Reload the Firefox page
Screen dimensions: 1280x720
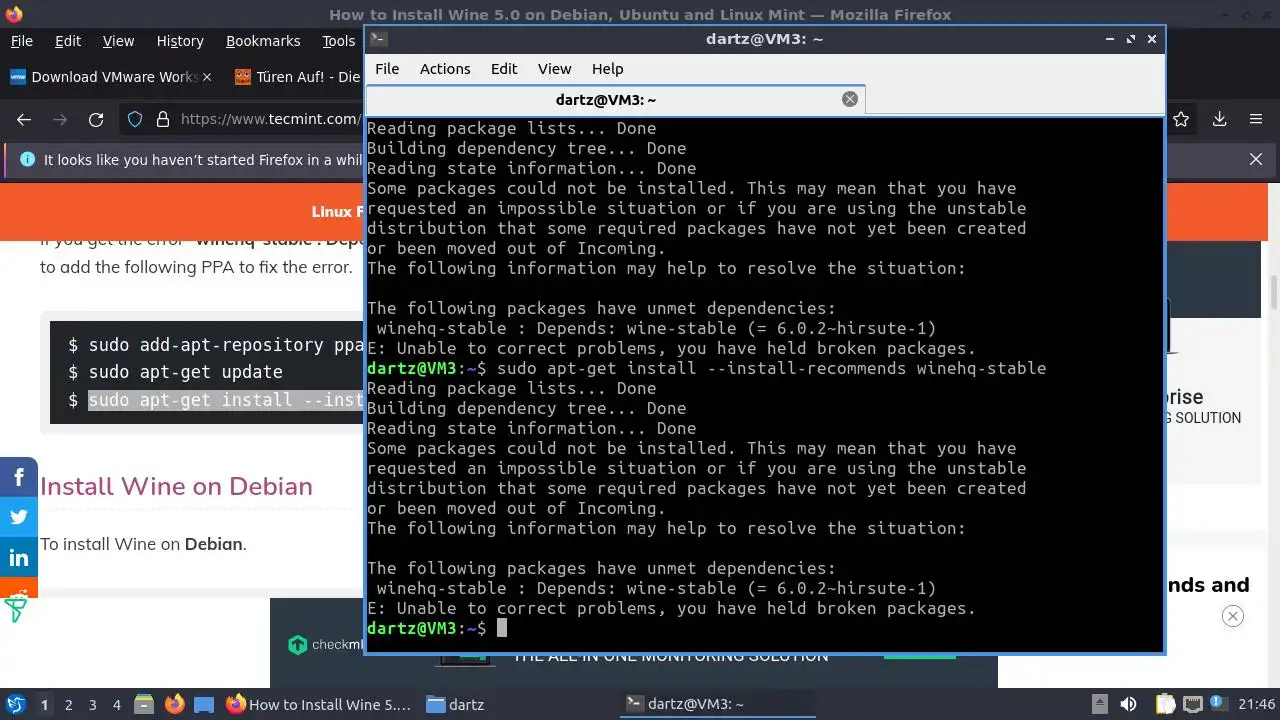pyautogui.click(x=96, y=120)
